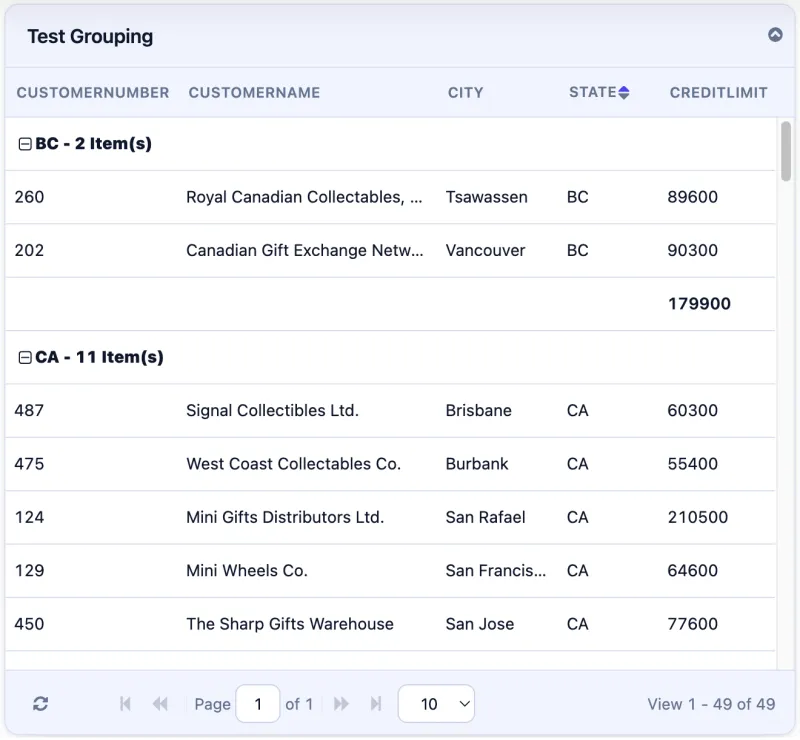Screen dimensions: 800x740
Task: Click the Tsawassen city cell
Action: click(x=486, y=197)
